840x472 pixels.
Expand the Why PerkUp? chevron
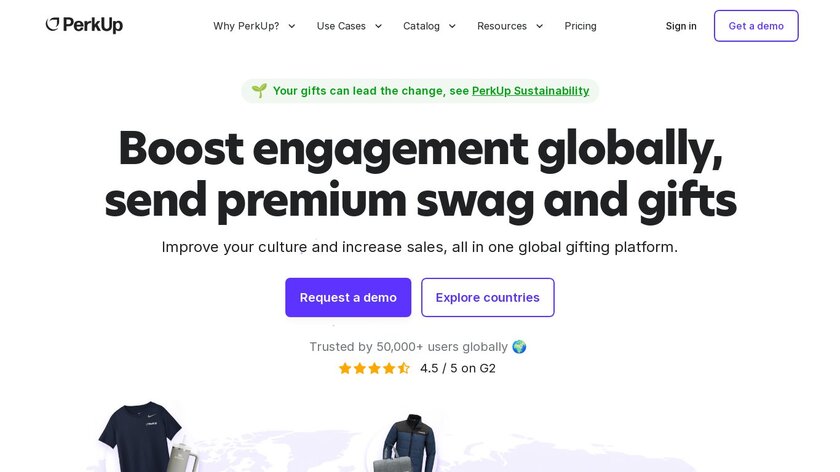pyautogui.click(x=292, y=26)
